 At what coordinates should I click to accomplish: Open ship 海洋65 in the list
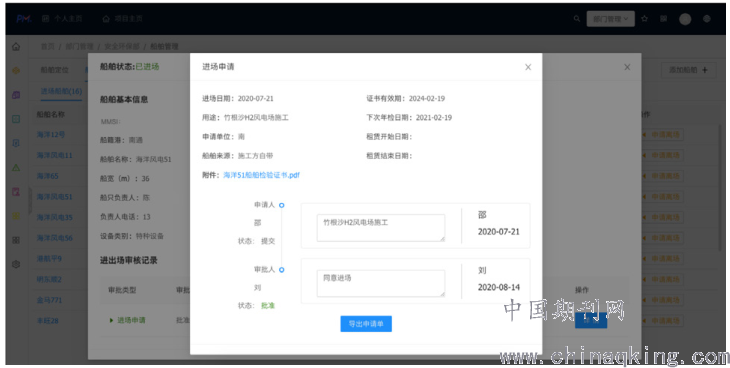click(x=47, y=176)
